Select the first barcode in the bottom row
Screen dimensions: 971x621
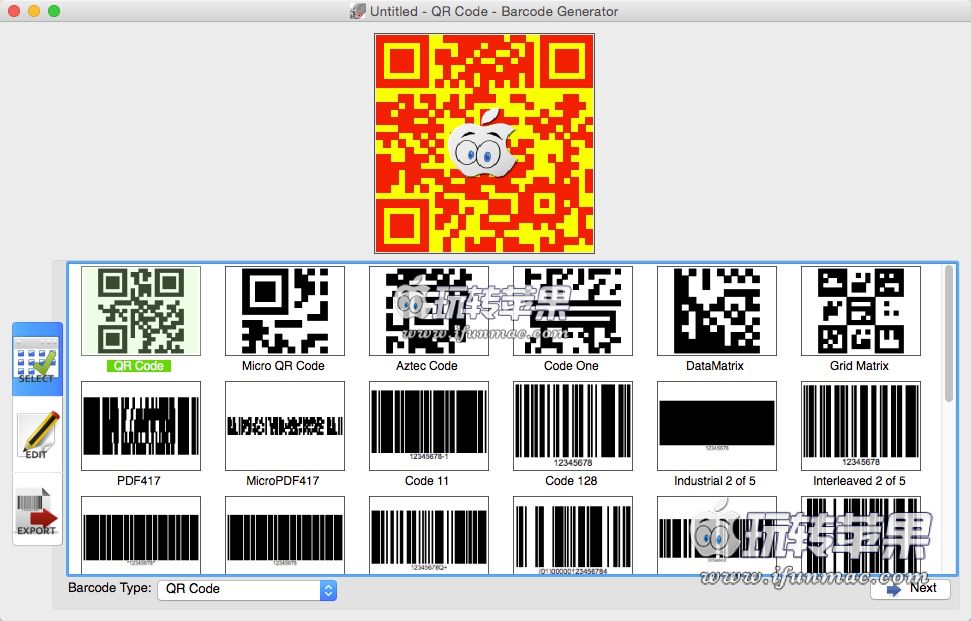141,533
